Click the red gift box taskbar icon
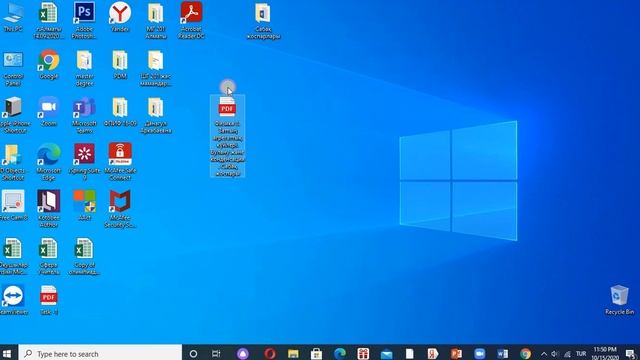 [363, 353]
